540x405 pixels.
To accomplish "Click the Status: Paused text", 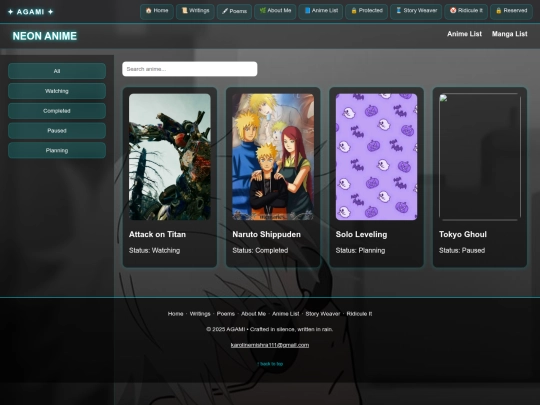I will pos(462,250).
